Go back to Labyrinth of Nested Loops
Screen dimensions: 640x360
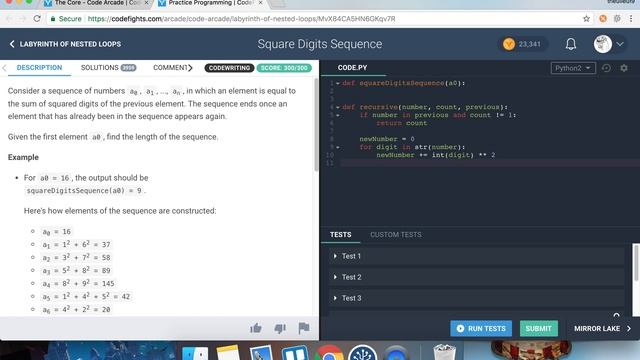(x=65, y=44)
